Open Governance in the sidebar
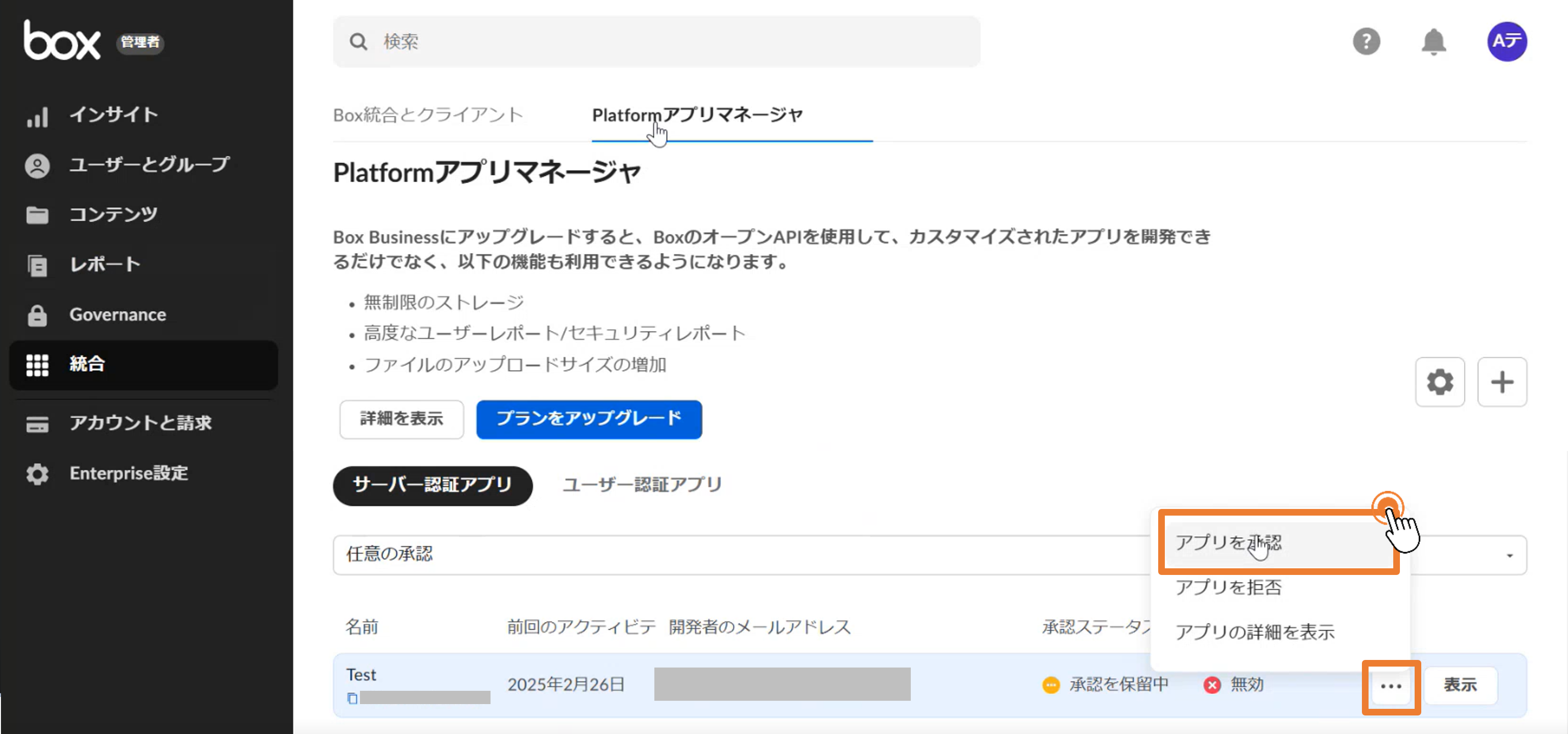This screenshot has height=734, width=1568. 117,314
